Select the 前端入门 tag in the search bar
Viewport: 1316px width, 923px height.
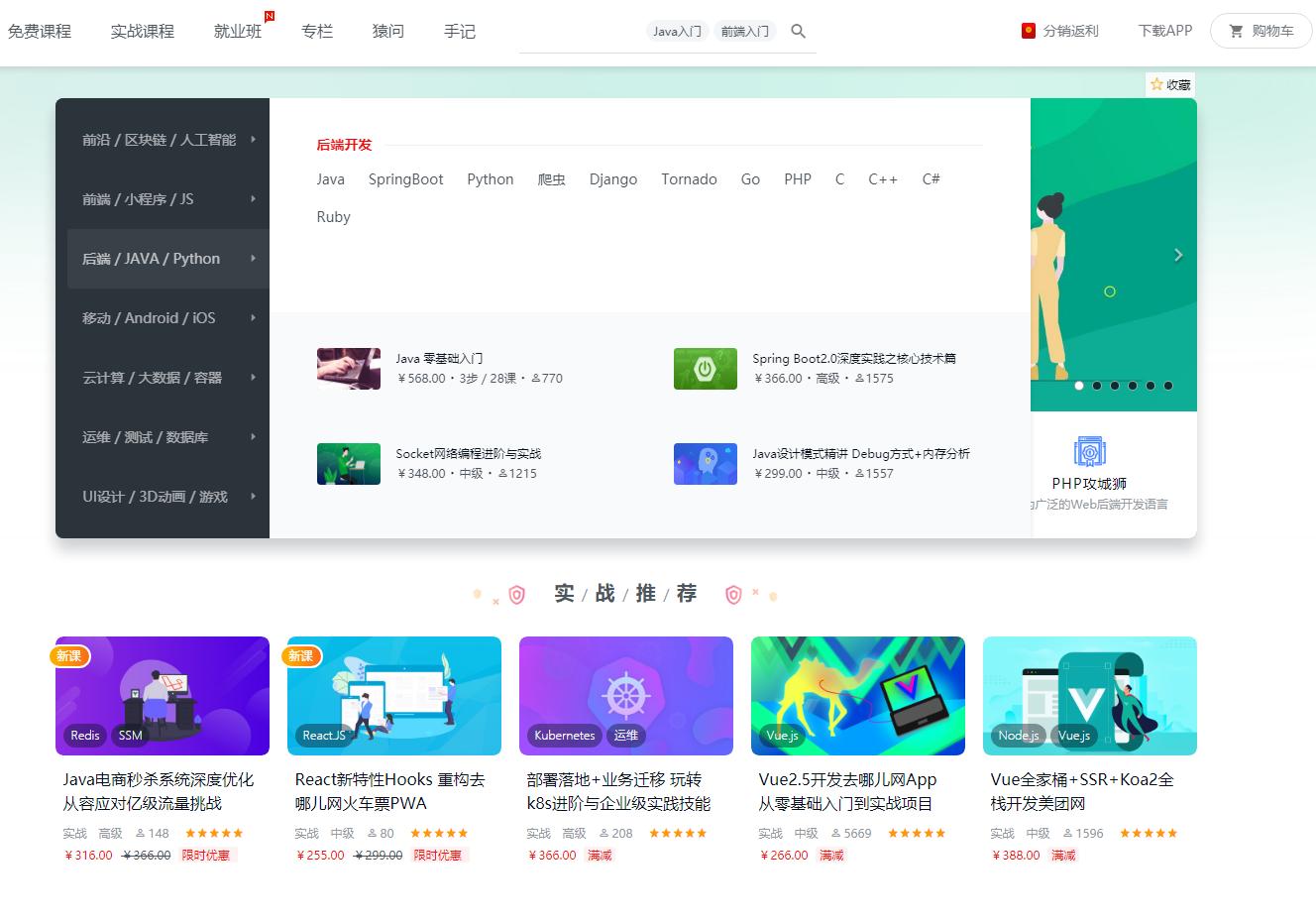point(744,31)
